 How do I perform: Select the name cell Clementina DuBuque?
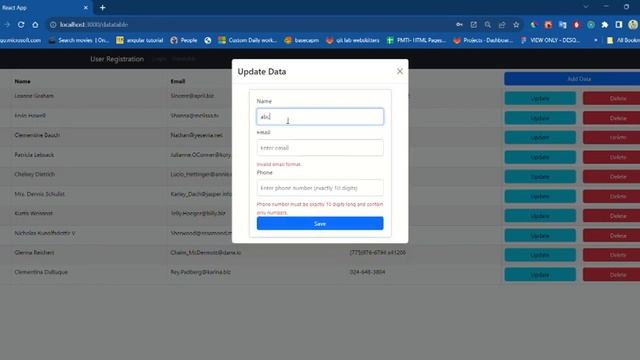[x=41, y=272]
